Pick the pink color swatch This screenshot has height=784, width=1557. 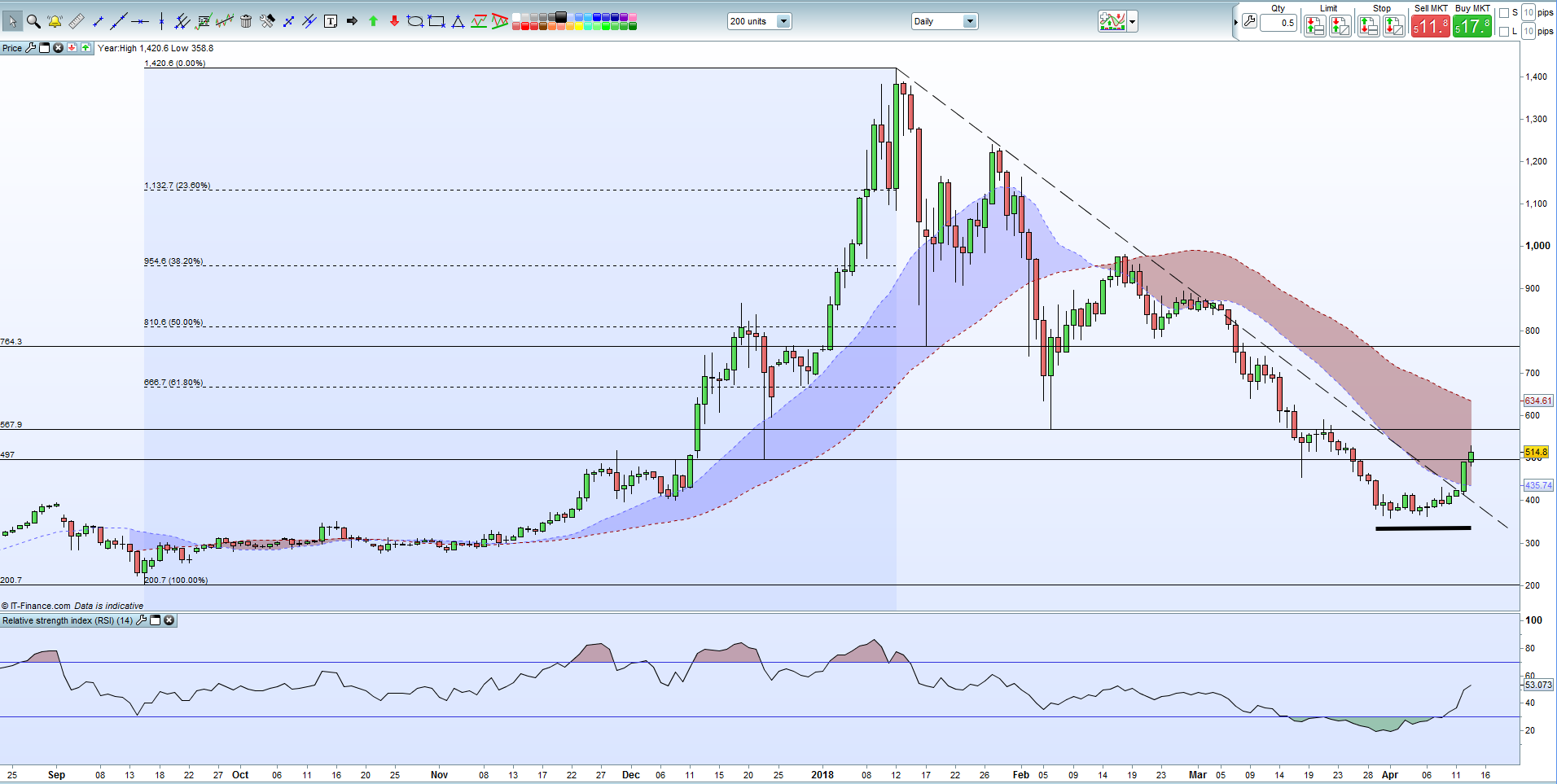[633, 17]
